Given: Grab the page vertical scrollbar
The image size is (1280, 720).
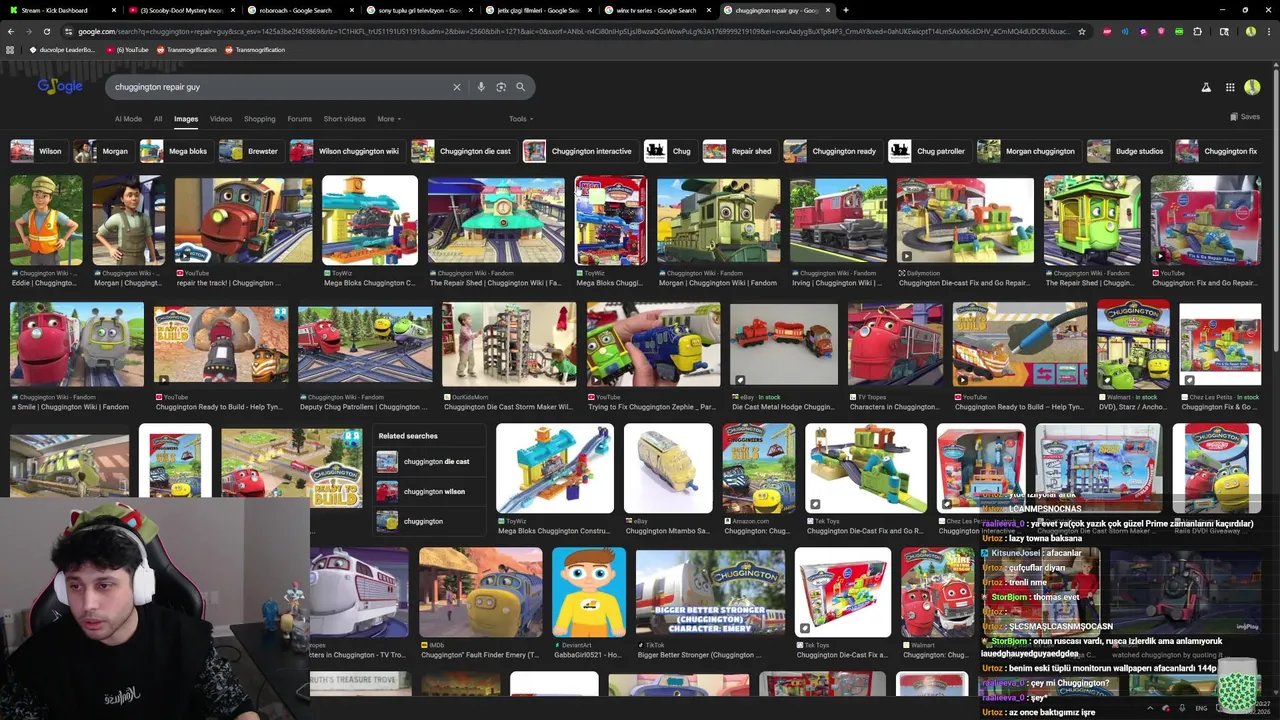Looking at the screenshot, I should 1276,210.
